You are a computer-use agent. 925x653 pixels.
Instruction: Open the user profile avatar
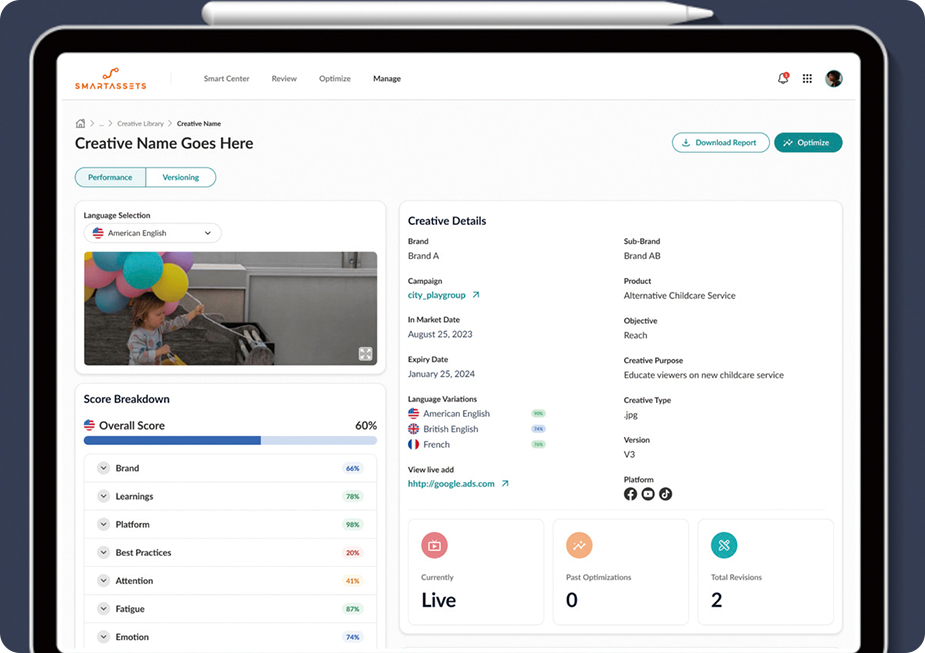pyautogui.click(x=834, y=78)
